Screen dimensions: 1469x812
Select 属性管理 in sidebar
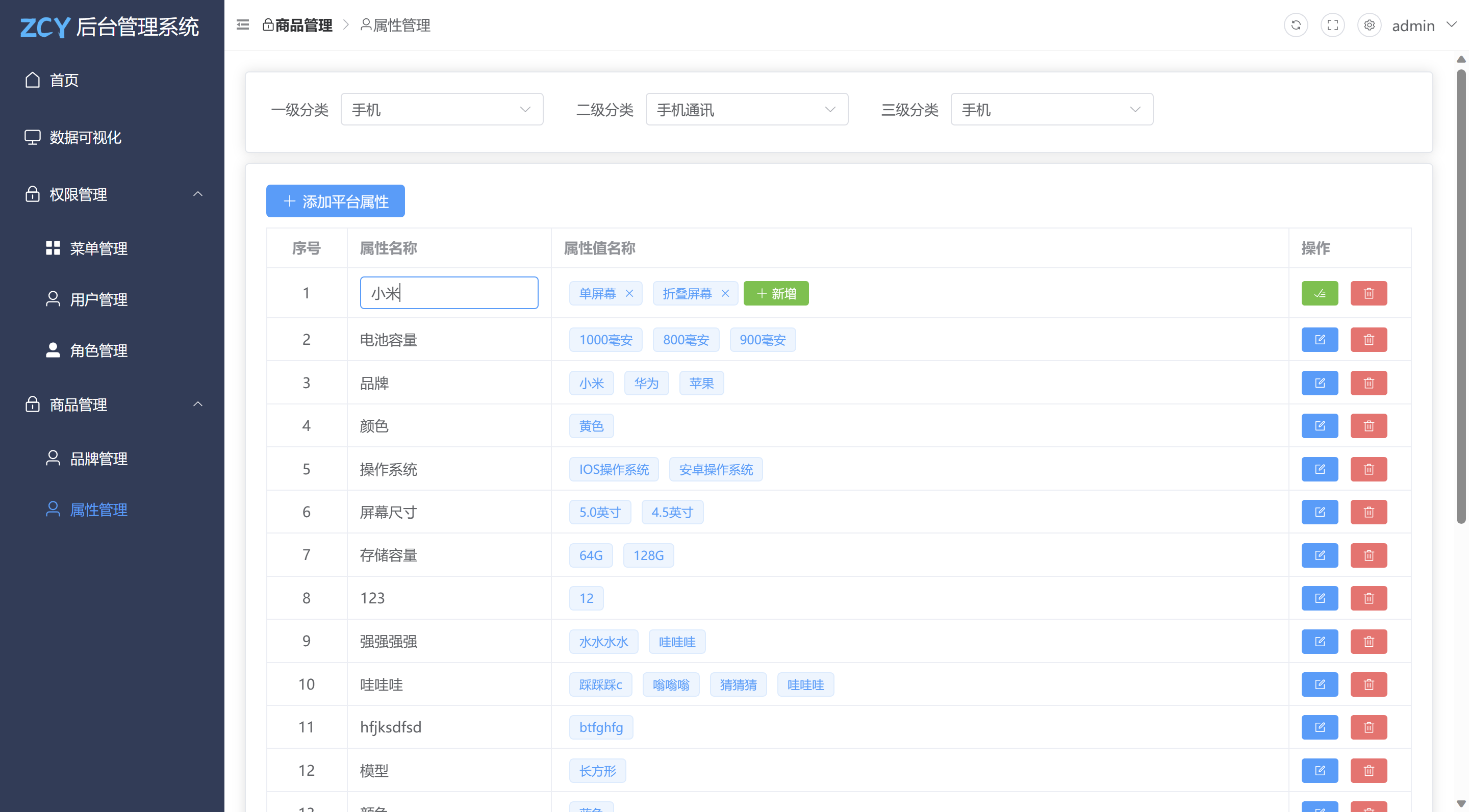(x=112, y=510)
